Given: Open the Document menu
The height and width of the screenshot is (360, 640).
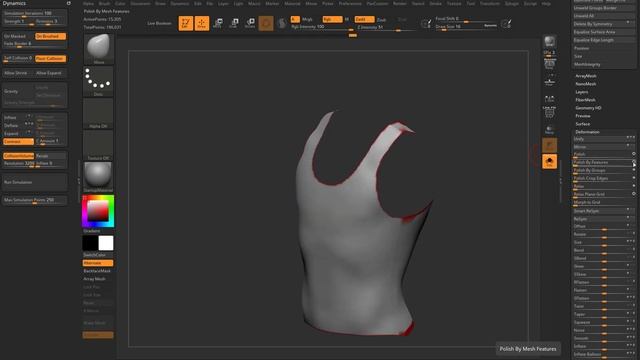Looking at the screenshot, I should [x=140, y=3].
